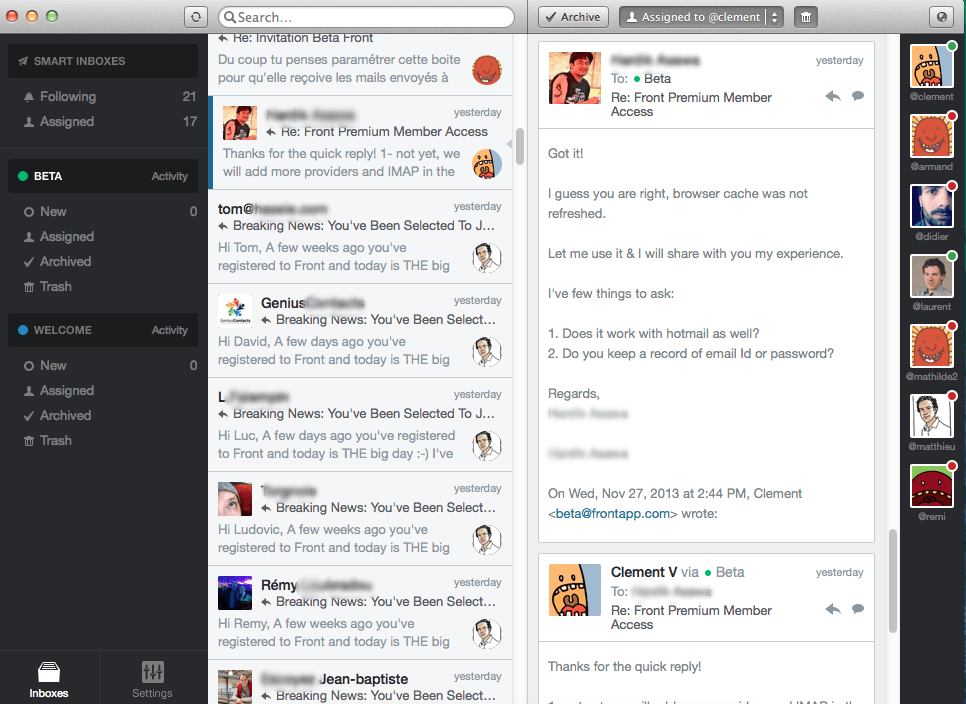This screenshot has height=704, width=966.
Task: Click into the Search field
Action: click(367, 17)
